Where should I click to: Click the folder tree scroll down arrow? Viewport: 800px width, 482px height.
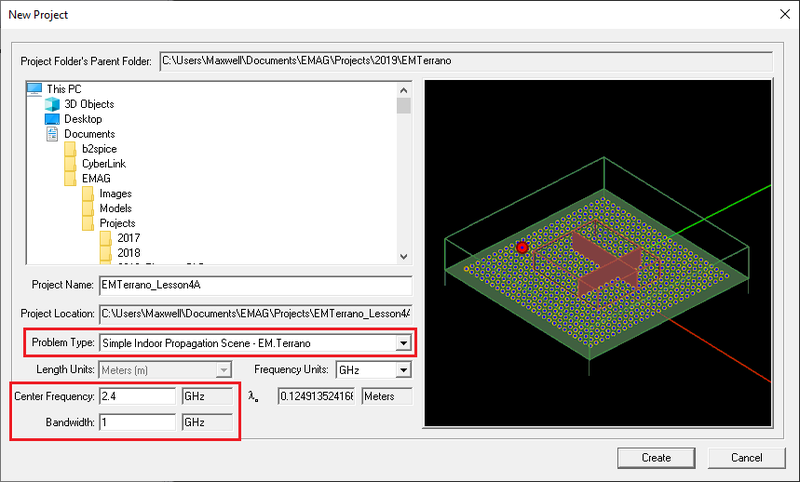coord(403,256)
